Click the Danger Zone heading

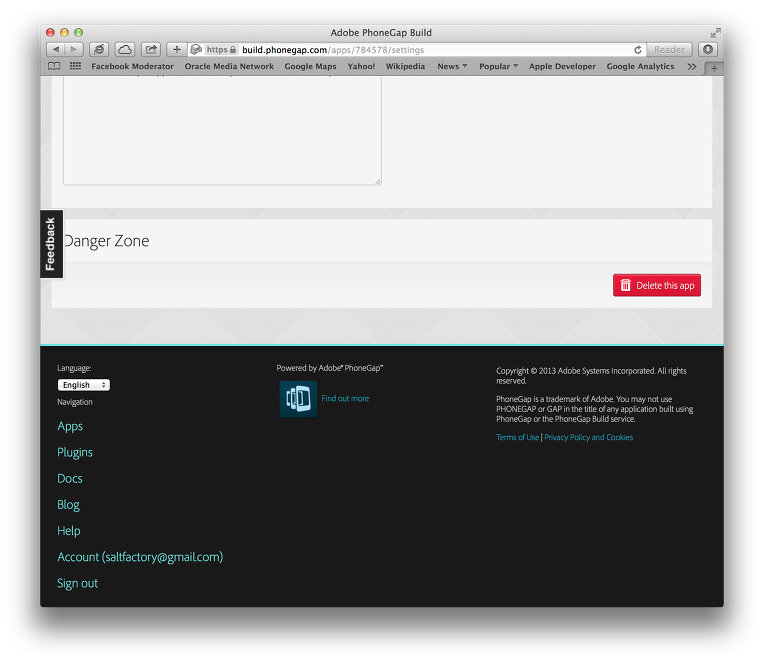[x=106, y=241]
